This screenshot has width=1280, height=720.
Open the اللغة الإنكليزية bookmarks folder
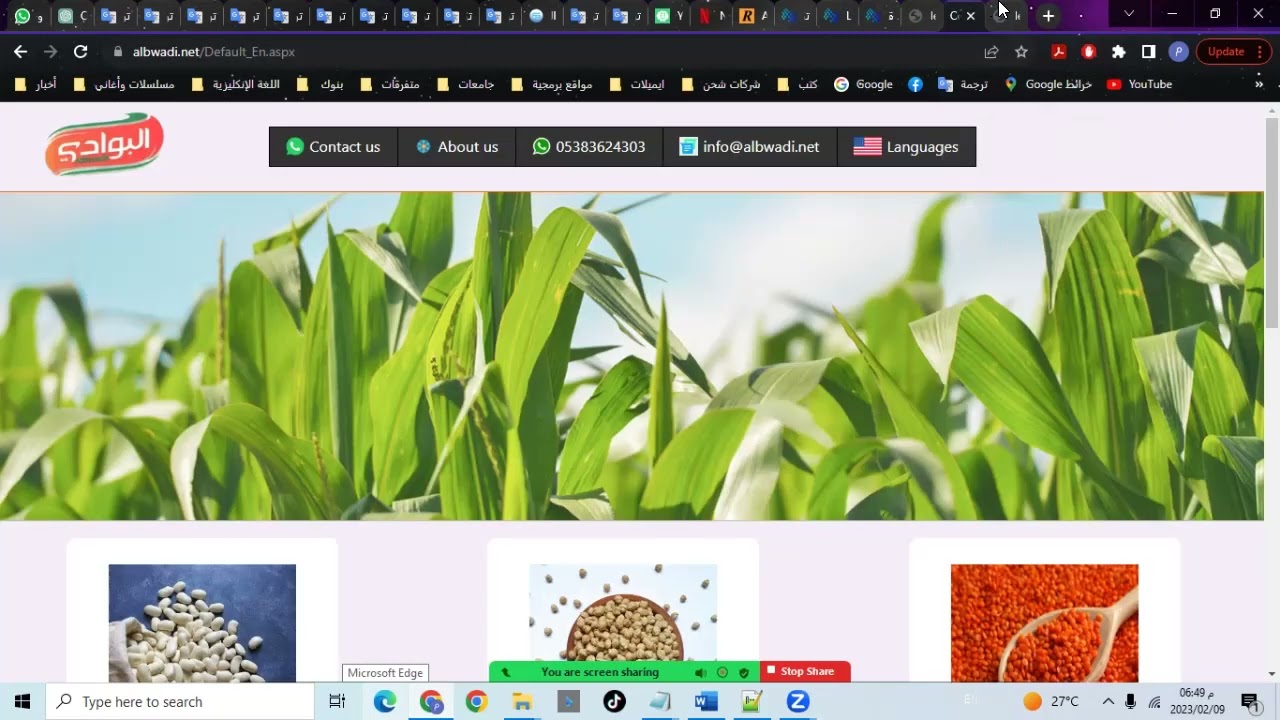point(236,84)
